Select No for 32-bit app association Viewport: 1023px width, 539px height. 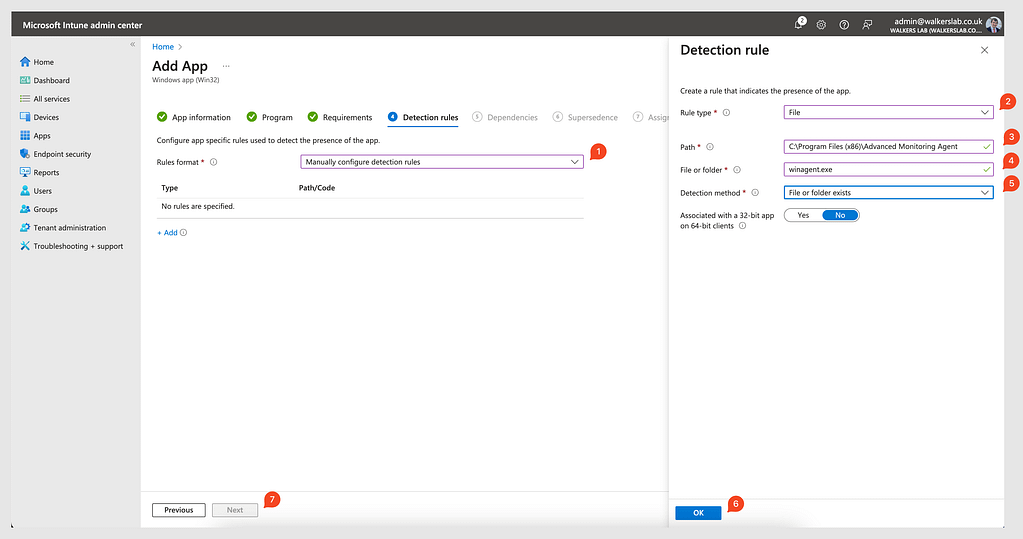click(839, 215)
